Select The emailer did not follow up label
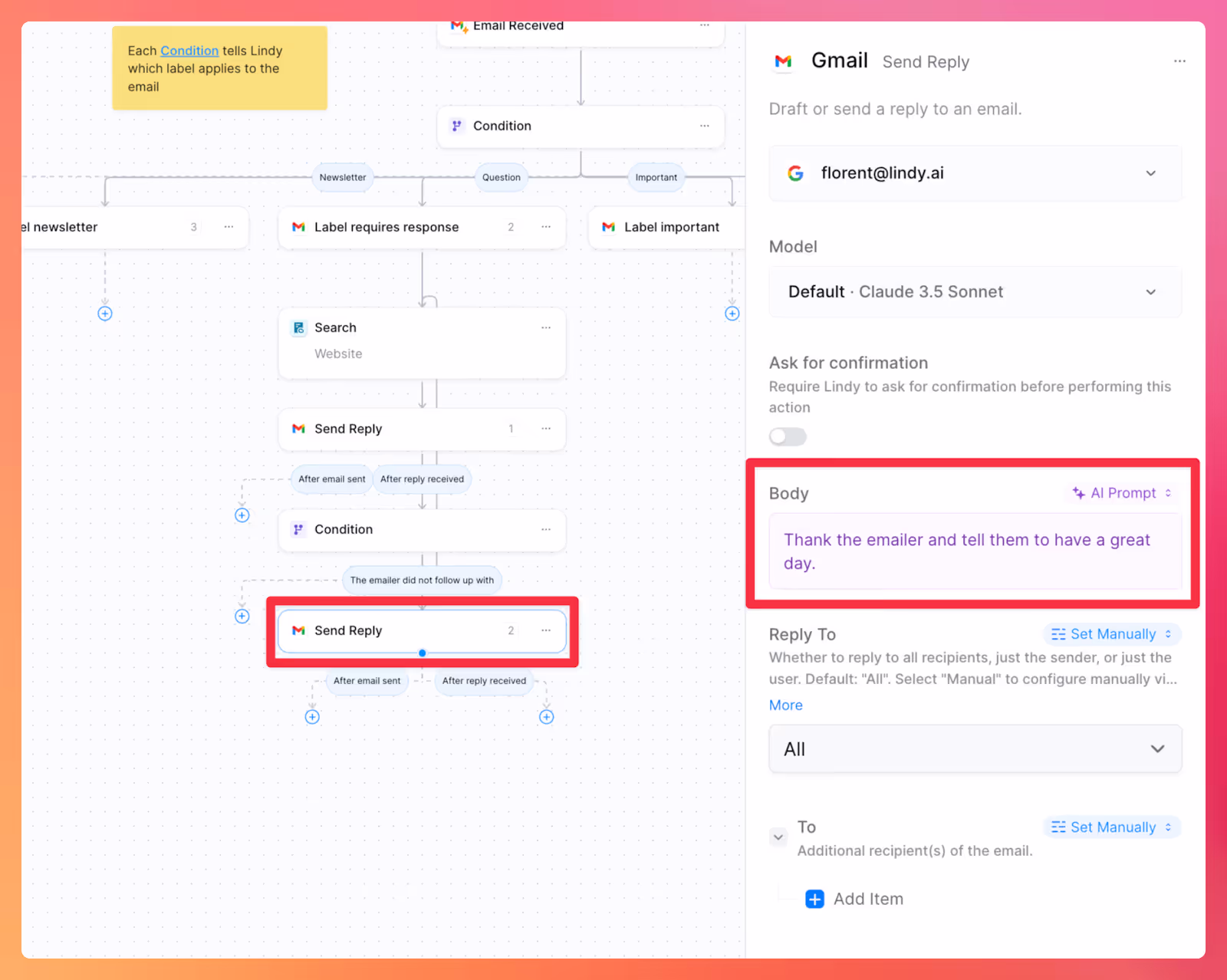Viewport: 1227px width, 980px height. click(422, 580)
